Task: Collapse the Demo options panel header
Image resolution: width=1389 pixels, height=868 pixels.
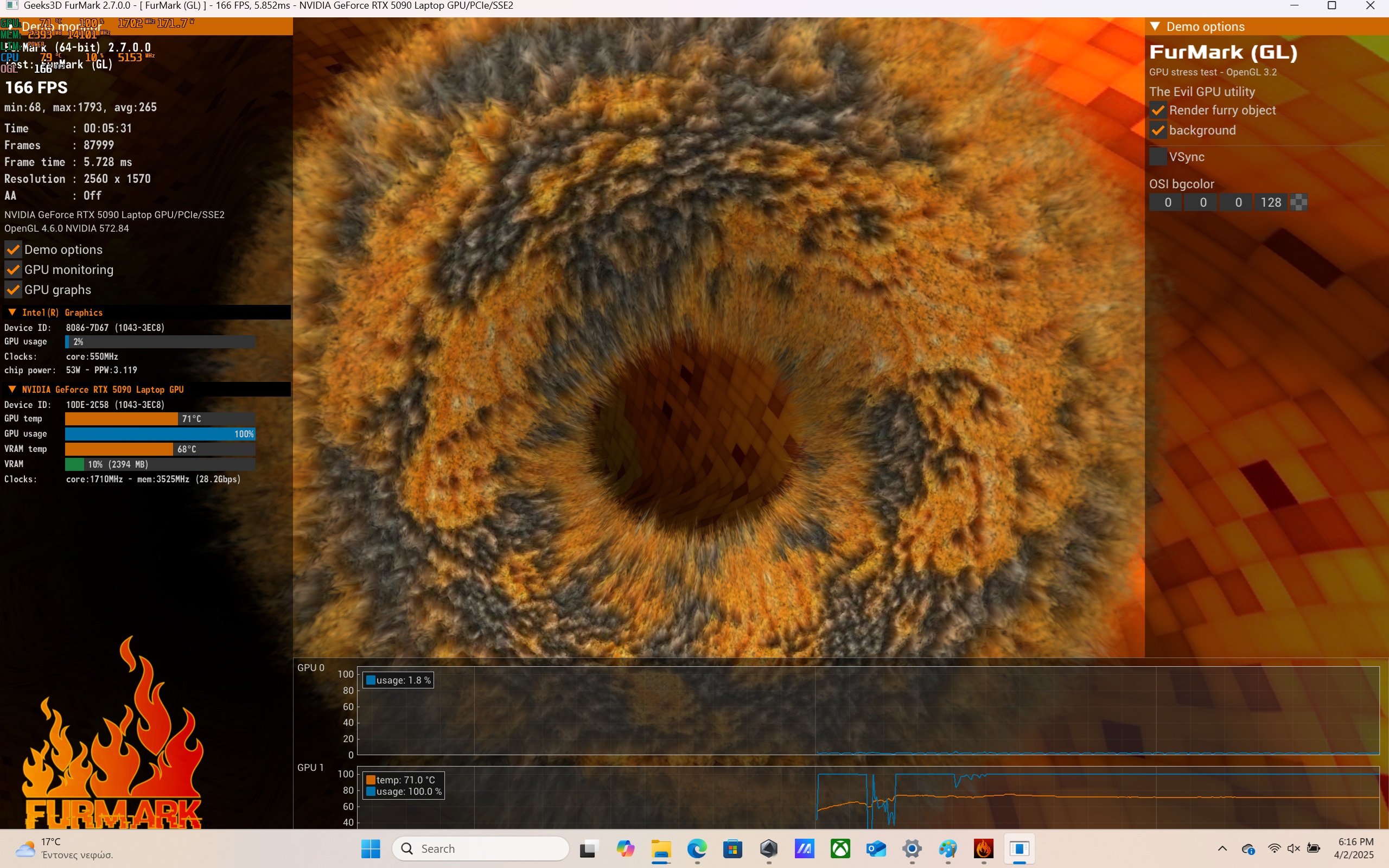Action: [1155, 27]
